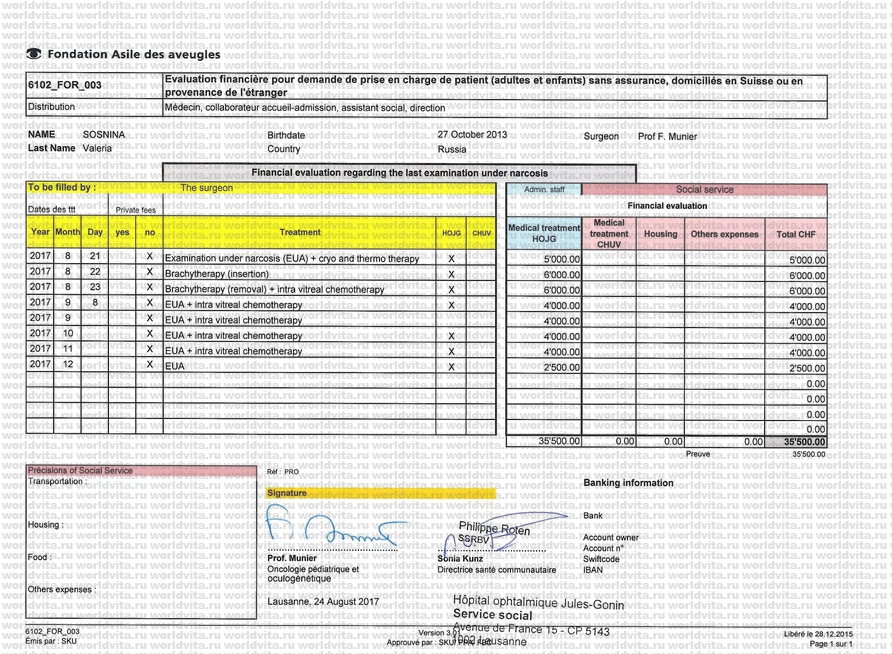This screenshot has height=654, width=892.
Task: Click the HOJG X mark on the month 12 EUA row
Action: 451,367
